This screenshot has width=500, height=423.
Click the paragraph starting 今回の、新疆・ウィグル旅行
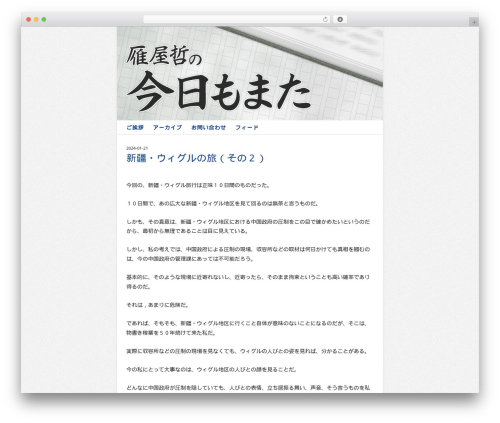[x=198, y=185]
